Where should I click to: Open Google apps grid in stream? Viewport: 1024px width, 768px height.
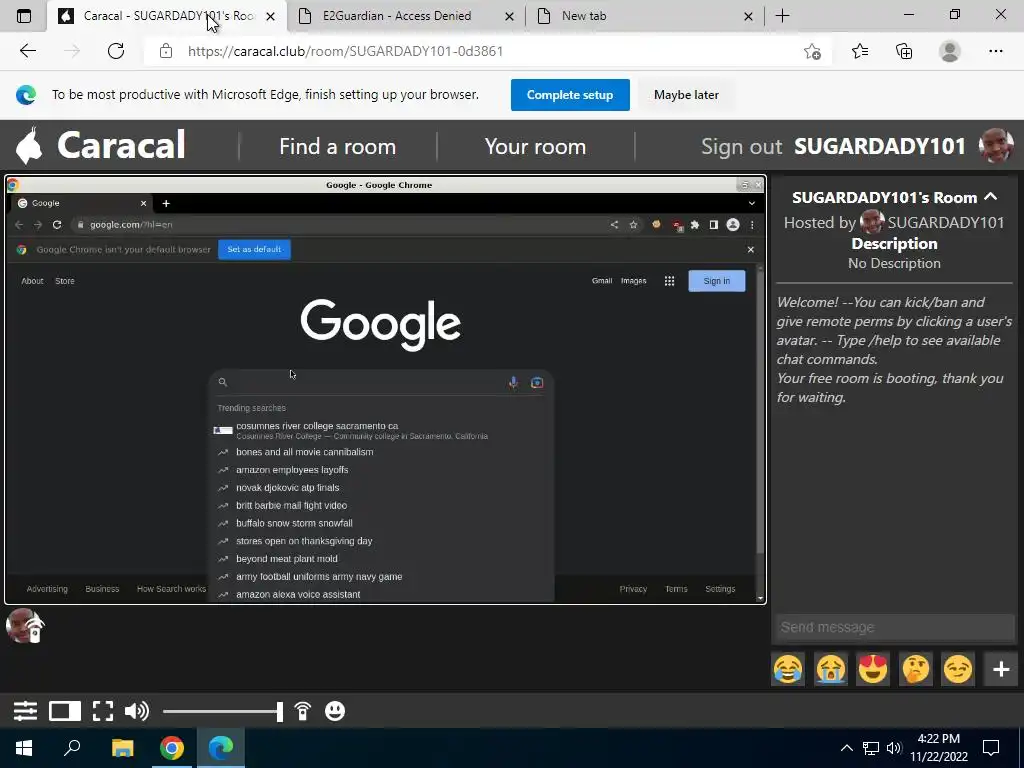click(x=669, y=281)
